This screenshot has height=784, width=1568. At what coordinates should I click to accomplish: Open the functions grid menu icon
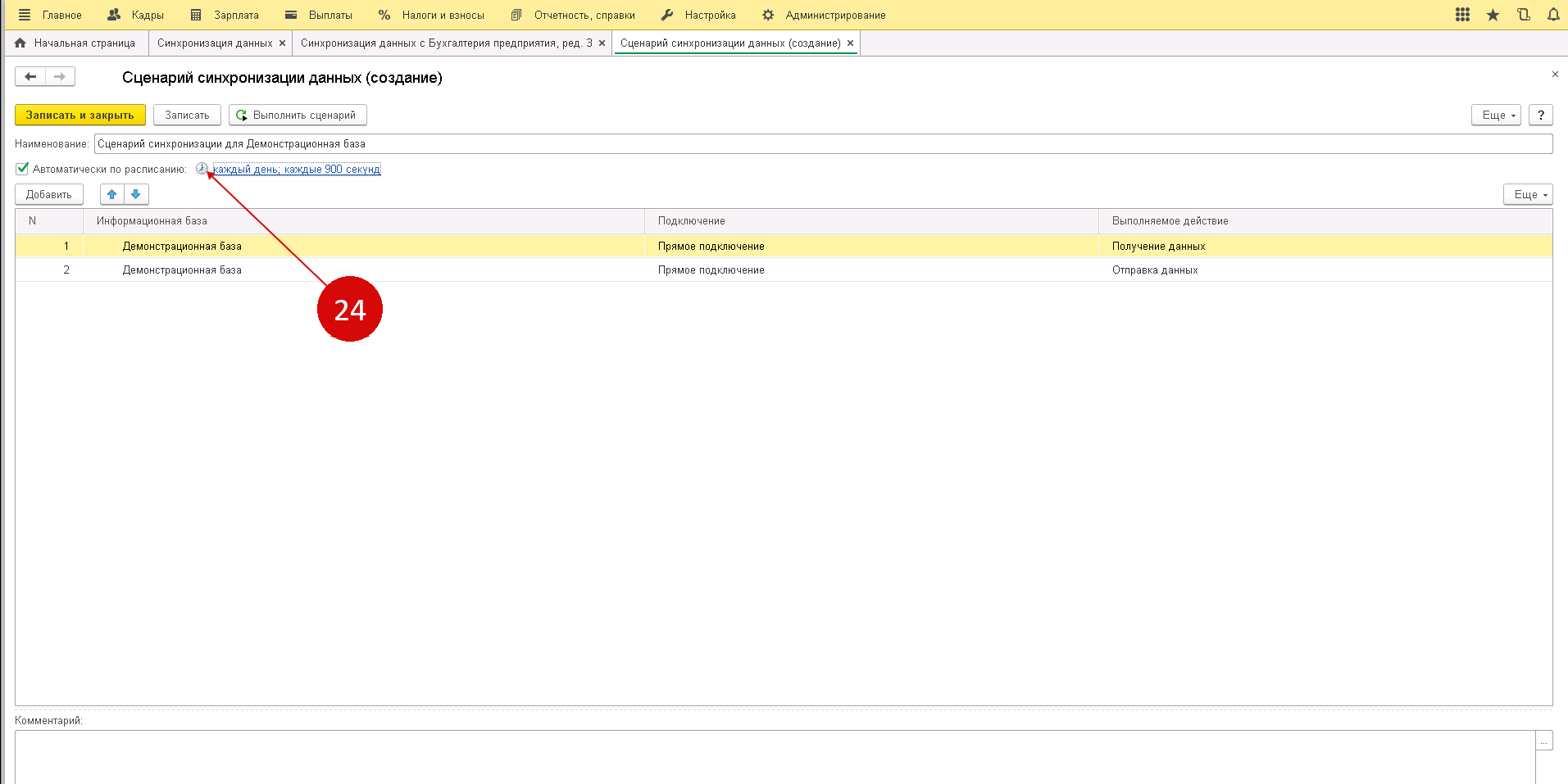(x=1462, y=15)
